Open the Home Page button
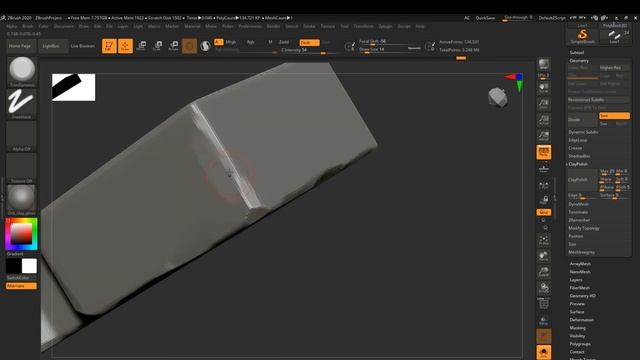 20,46
